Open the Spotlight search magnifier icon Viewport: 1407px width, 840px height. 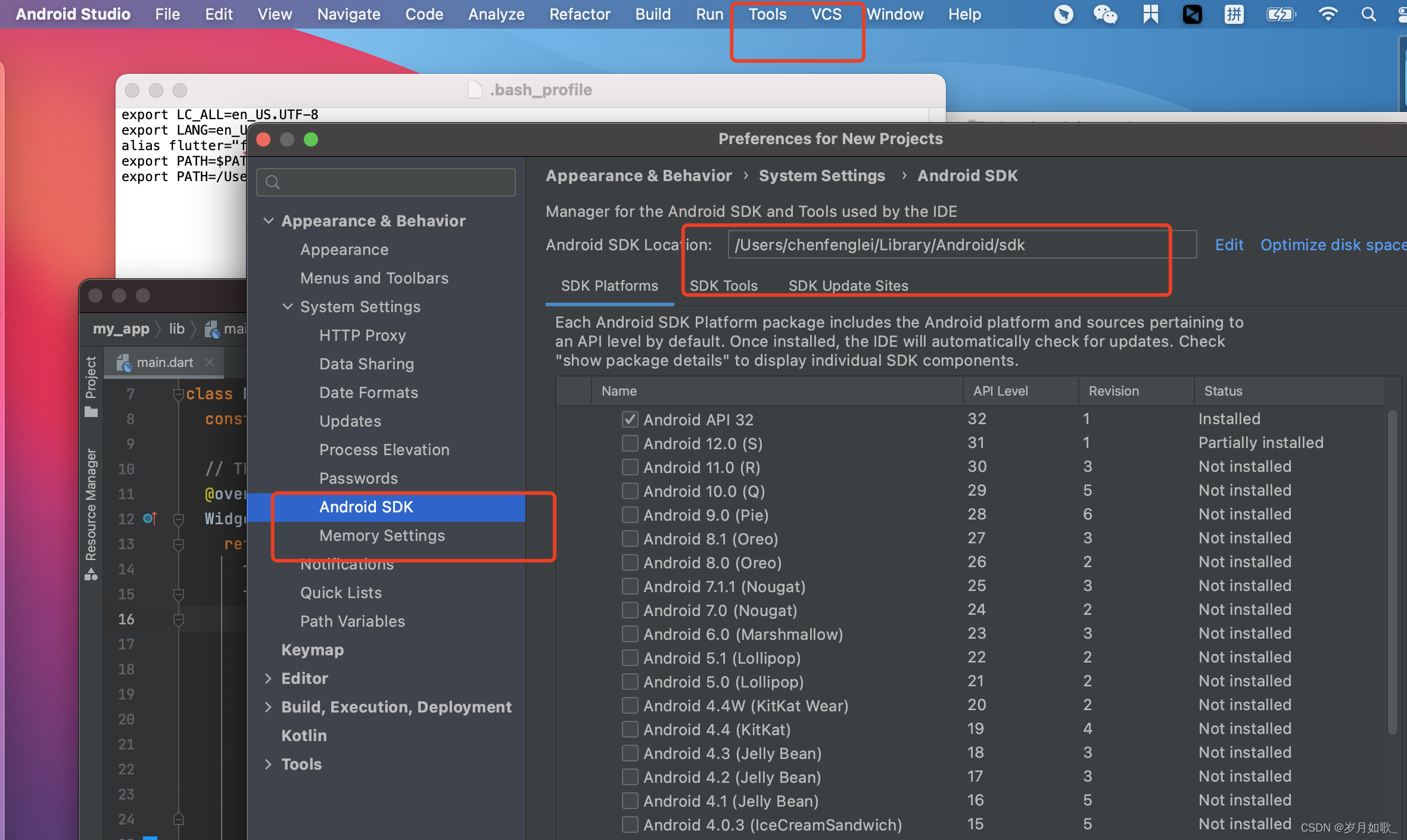[x=1368, y=14]
